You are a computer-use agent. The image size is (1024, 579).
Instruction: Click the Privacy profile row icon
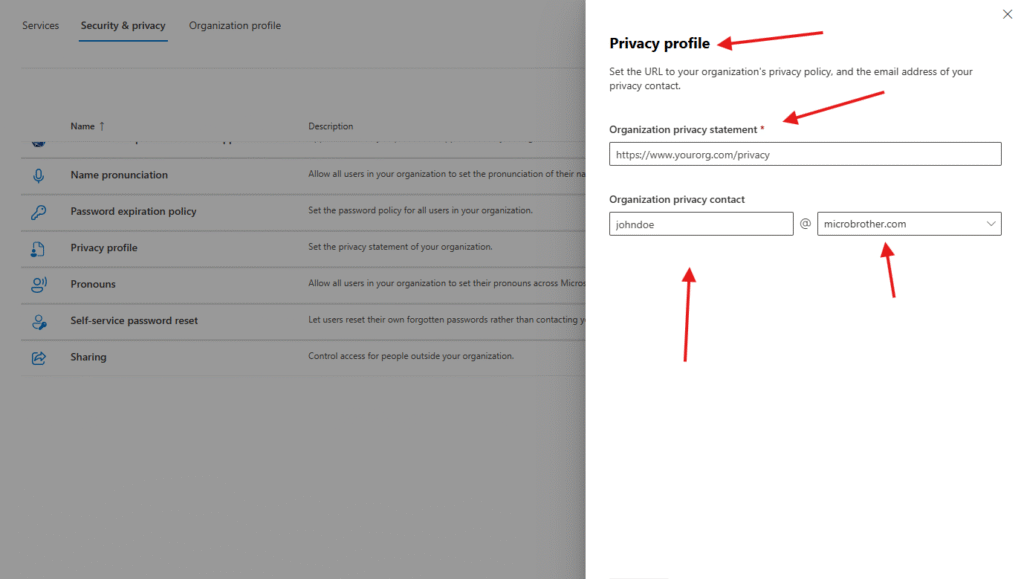[x=39, y=248]
